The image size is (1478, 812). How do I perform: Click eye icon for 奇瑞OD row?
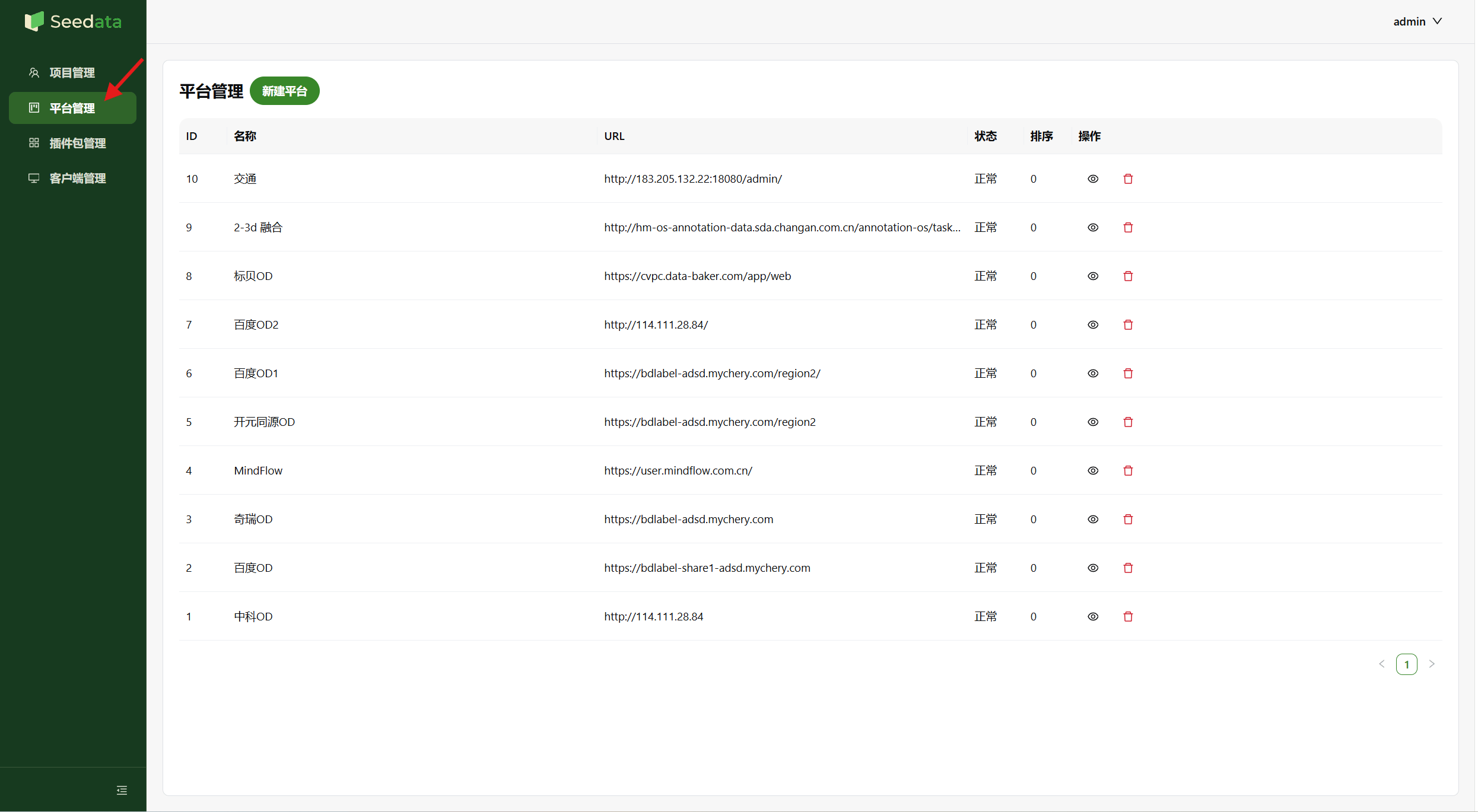tap(1092, 519)
